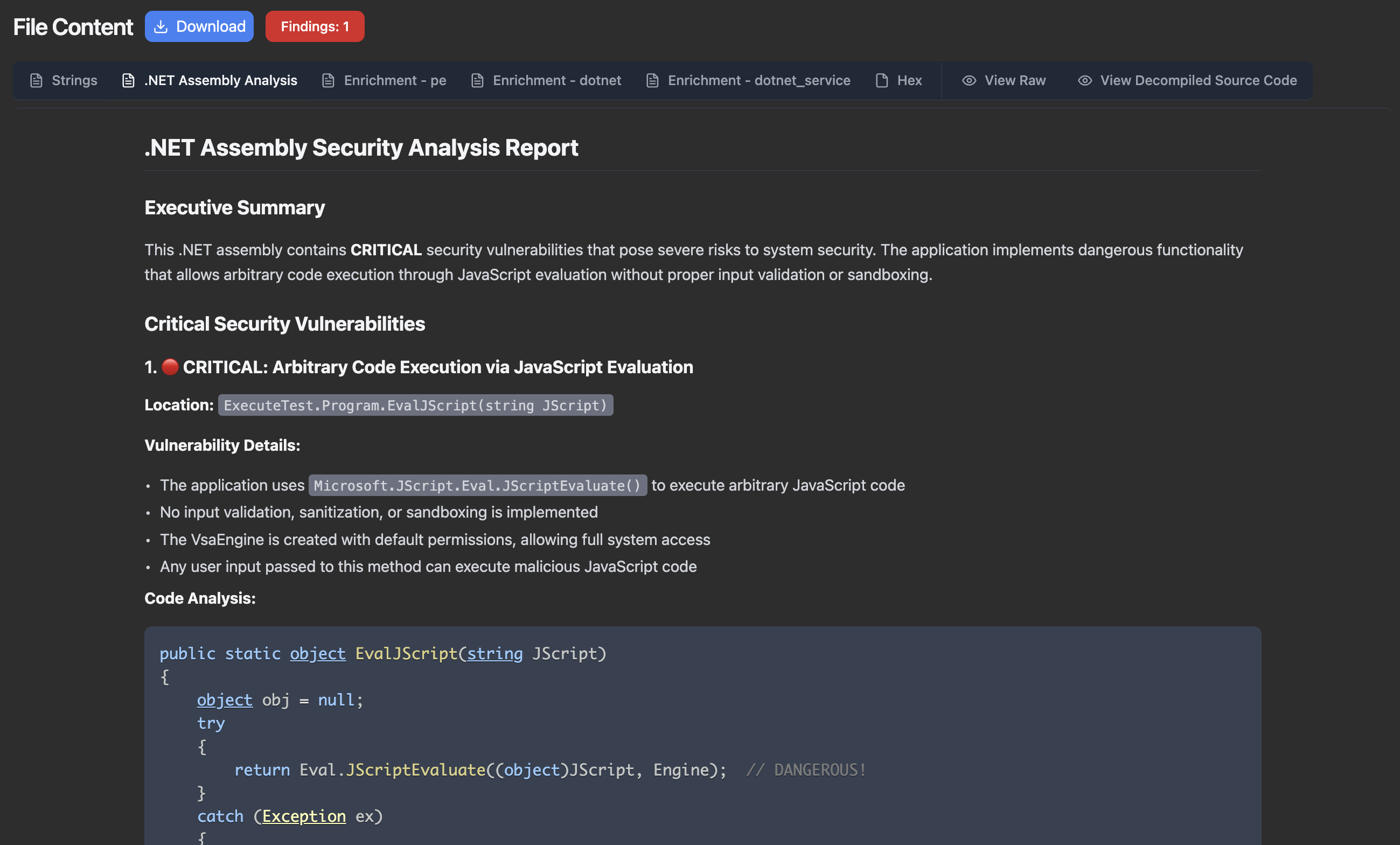Click the Download button
The image size is (1400, 845).
[x=199, y=26]
